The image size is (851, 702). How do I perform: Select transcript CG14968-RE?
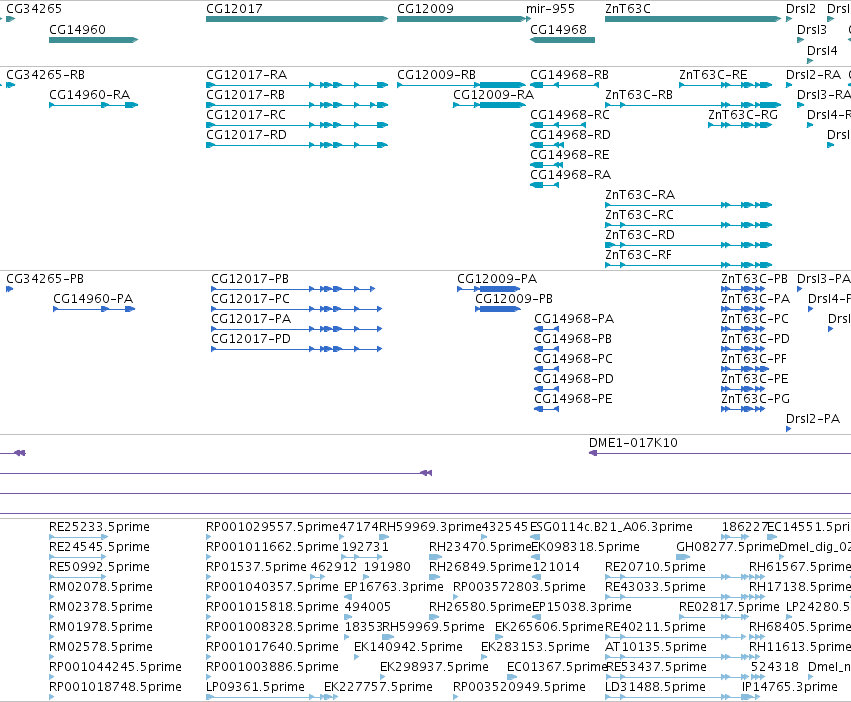tap(547, 165)
